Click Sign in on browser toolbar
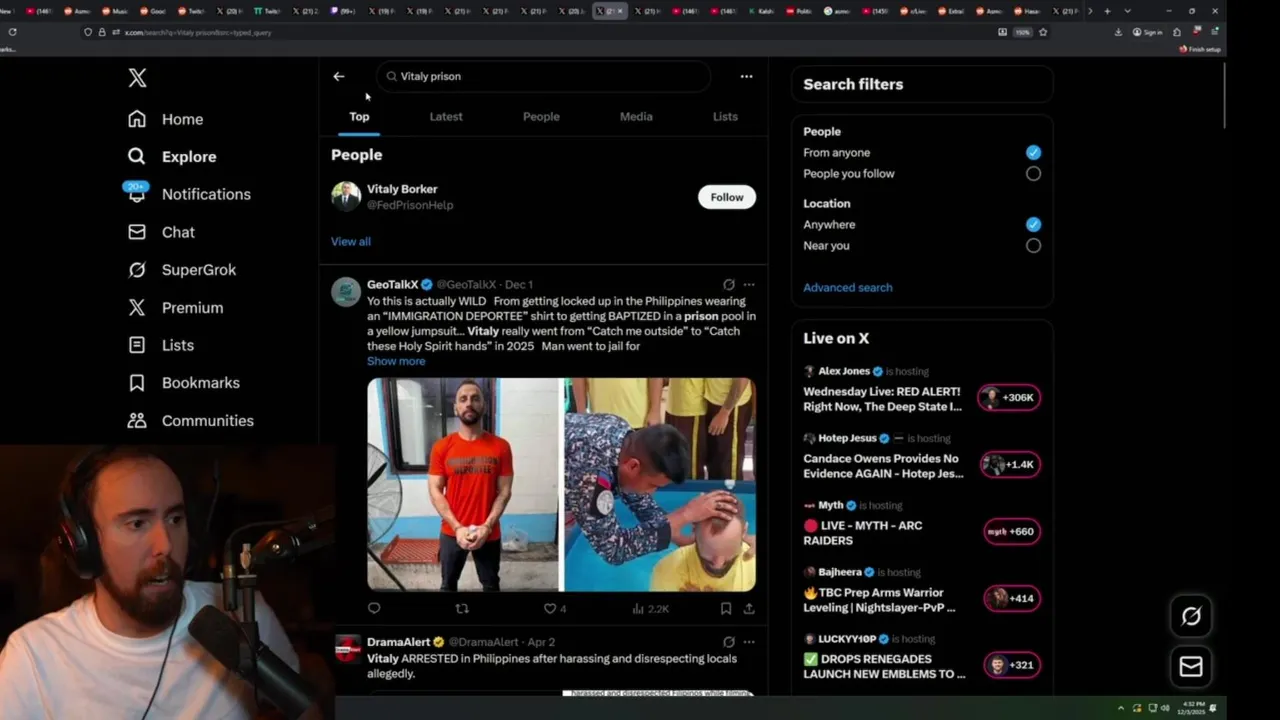 point(1148,32)
